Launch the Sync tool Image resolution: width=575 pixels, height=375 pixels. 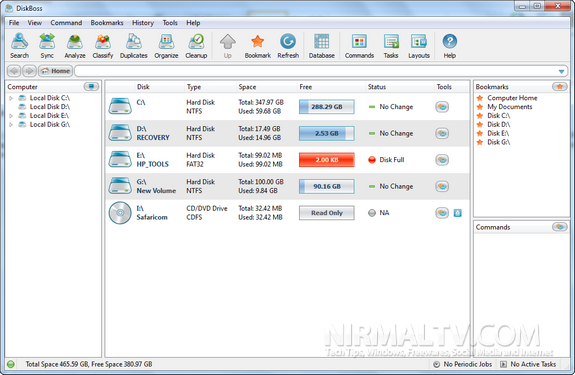tap(47, 45)
